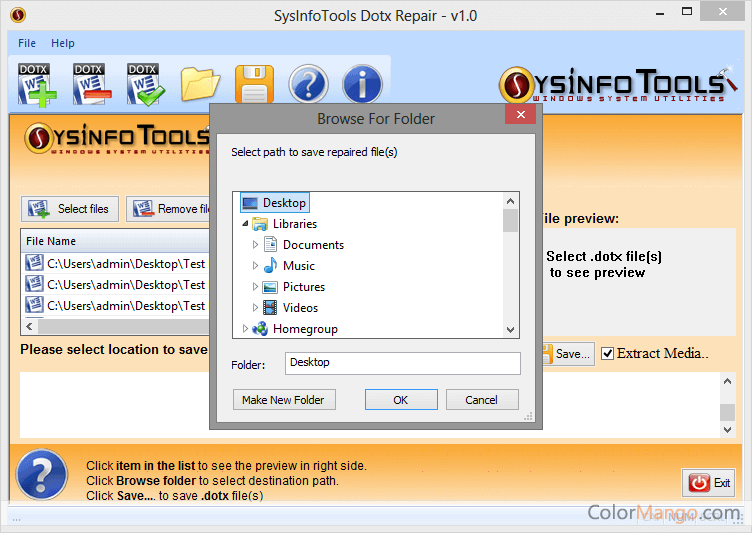Click the floppy disk save toolbar icon
752x533 pixels.
(x=254, y=84)
